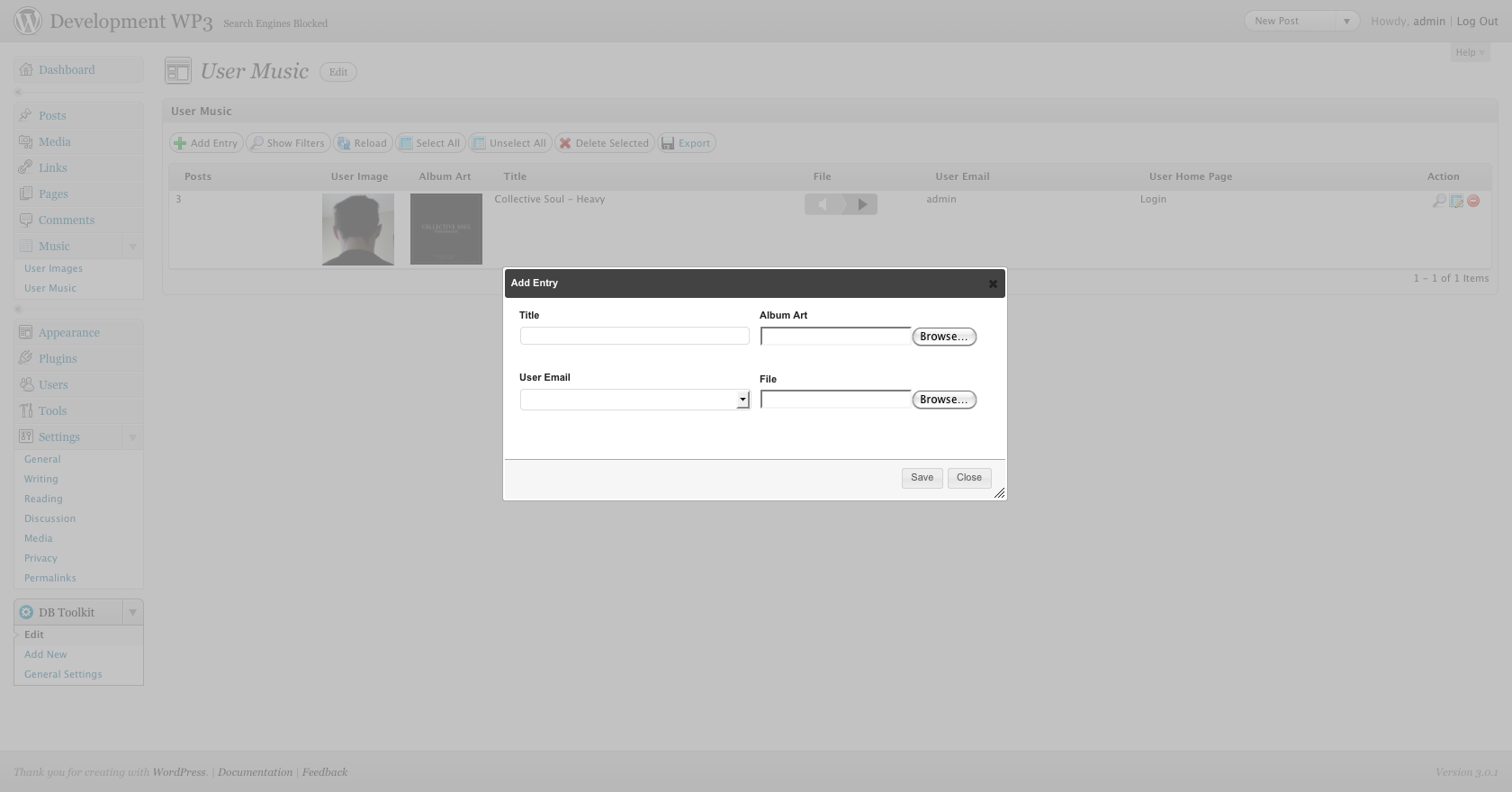The width and height of the screenshot is (1512, 792).
Task: Click the Title input field
Action: click(634, 336)
